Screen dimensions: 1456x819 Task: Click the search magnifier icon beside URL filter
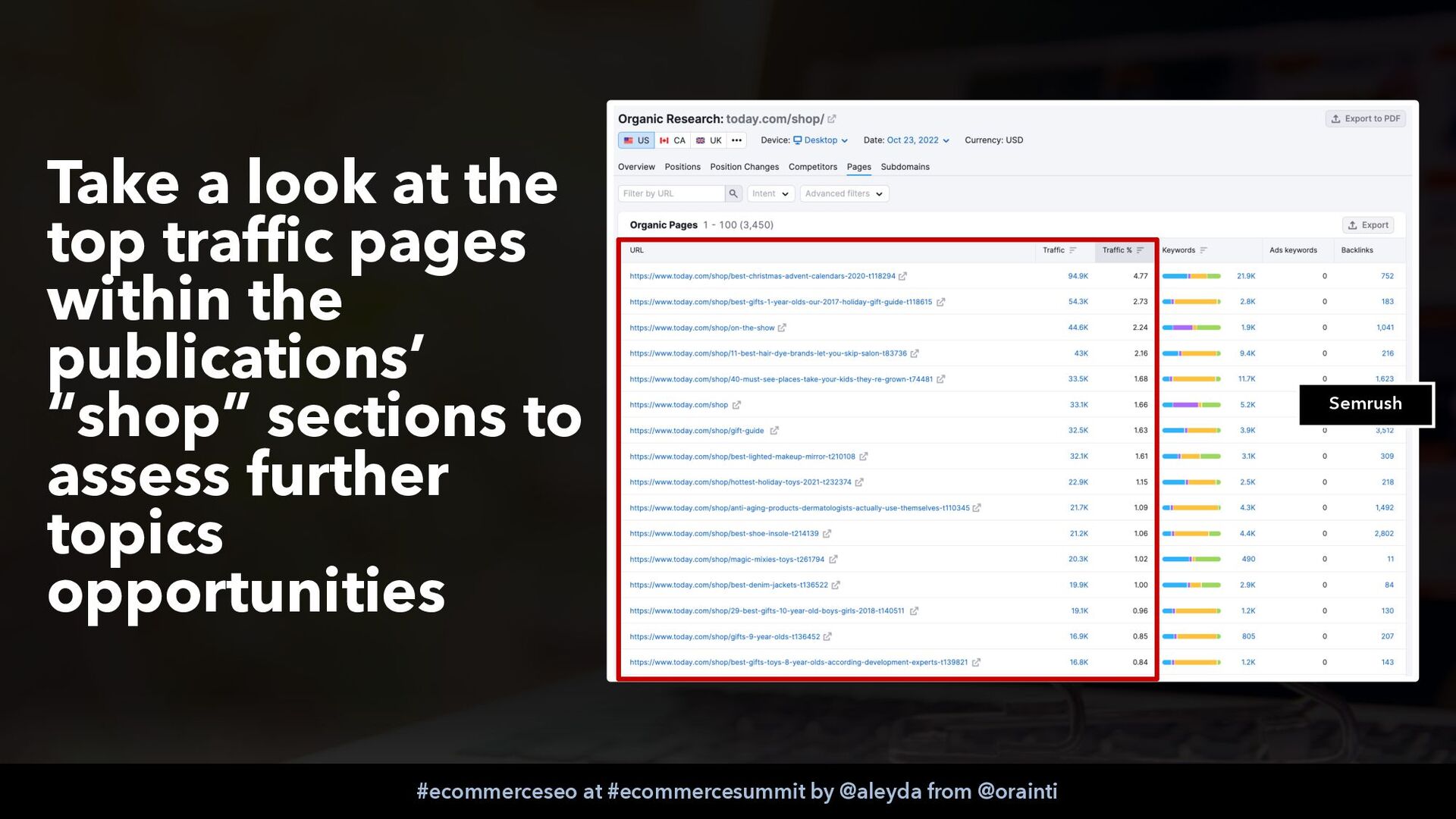733,193
